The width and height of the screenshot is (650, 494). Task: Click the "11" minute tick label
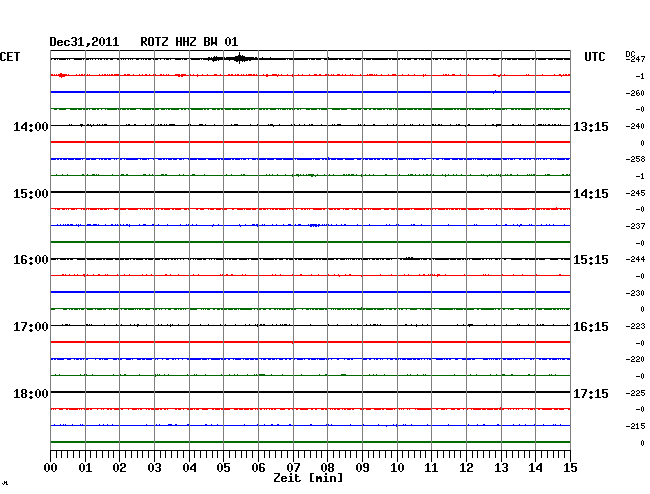431,468
